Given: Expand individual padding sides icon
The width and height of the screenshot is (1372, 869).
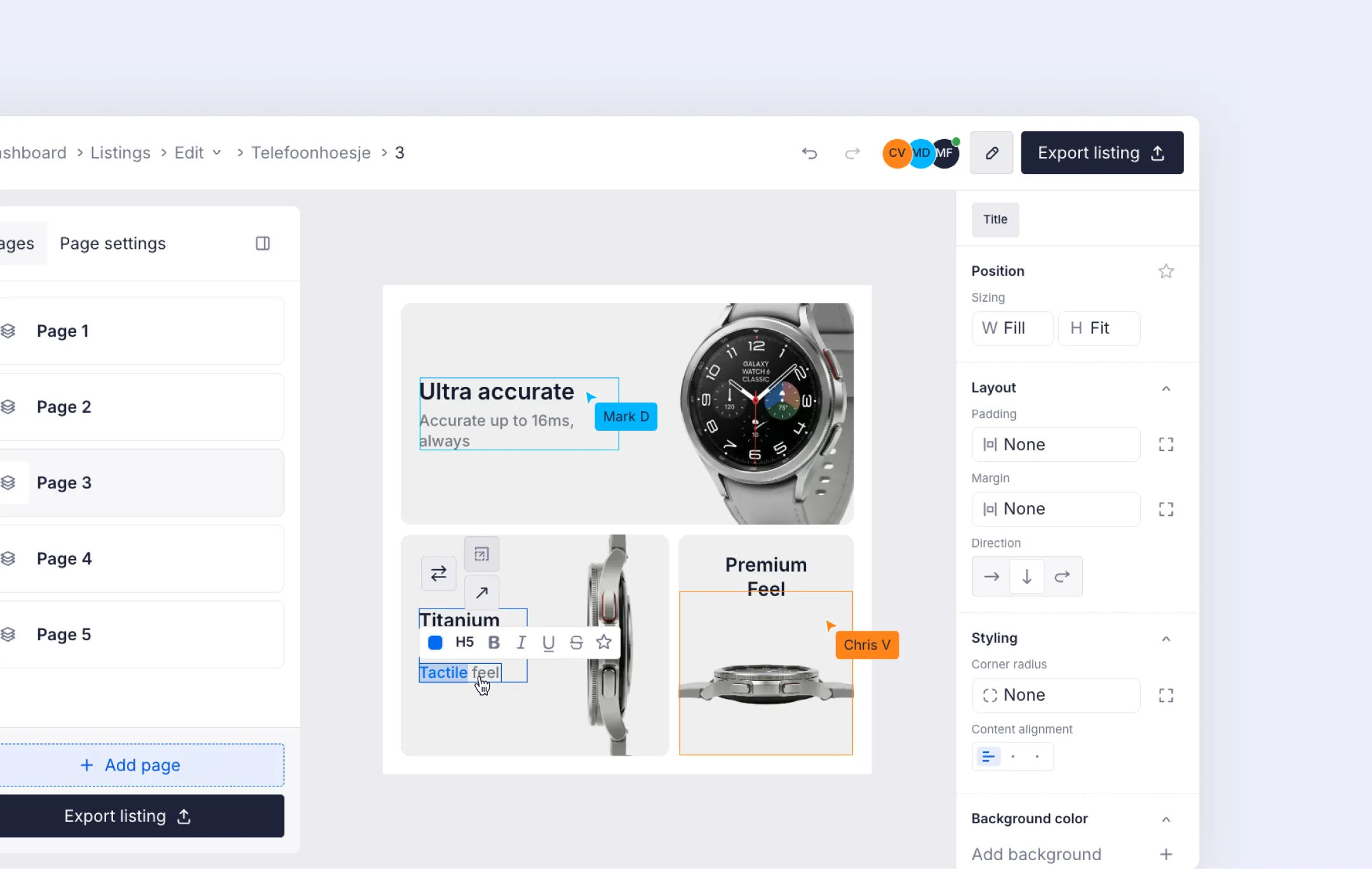Looking at the screenshot, I should coord(1166,445).
